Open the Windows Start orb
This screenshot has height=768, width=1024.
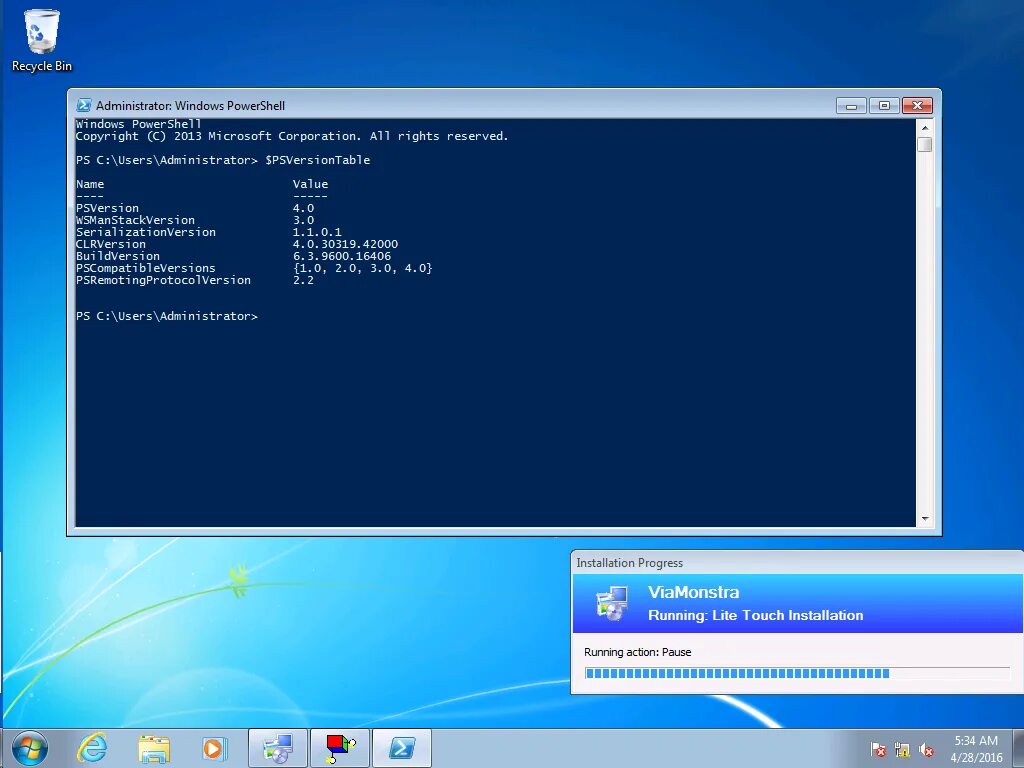(x=29, y=748)
